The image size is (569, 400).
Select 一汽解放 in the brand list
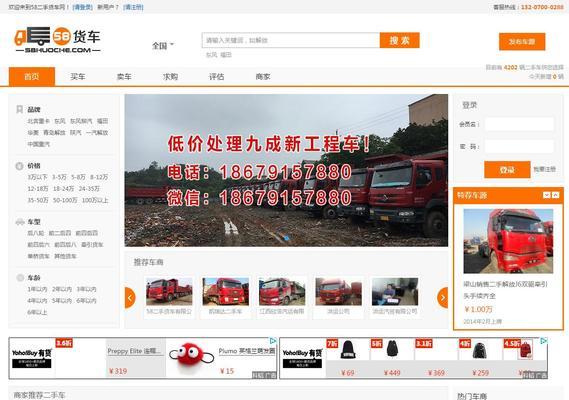click(97, 132)
